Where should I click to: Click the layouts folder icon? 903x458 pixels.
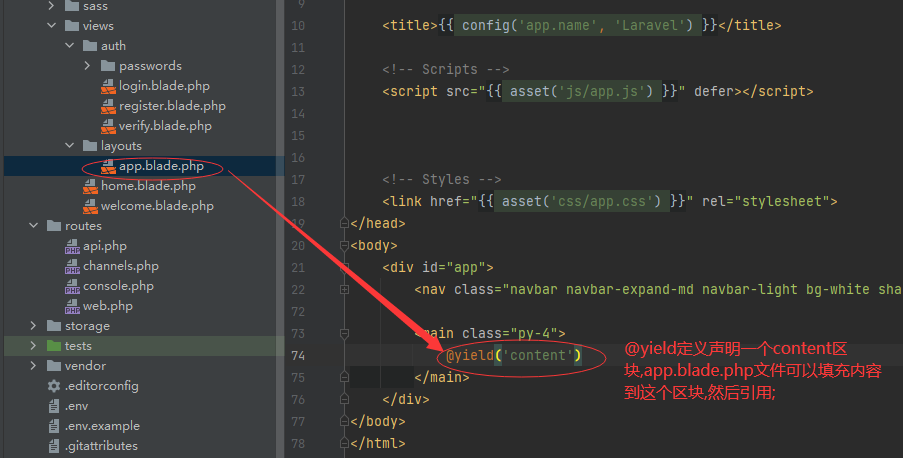point(90,146)
